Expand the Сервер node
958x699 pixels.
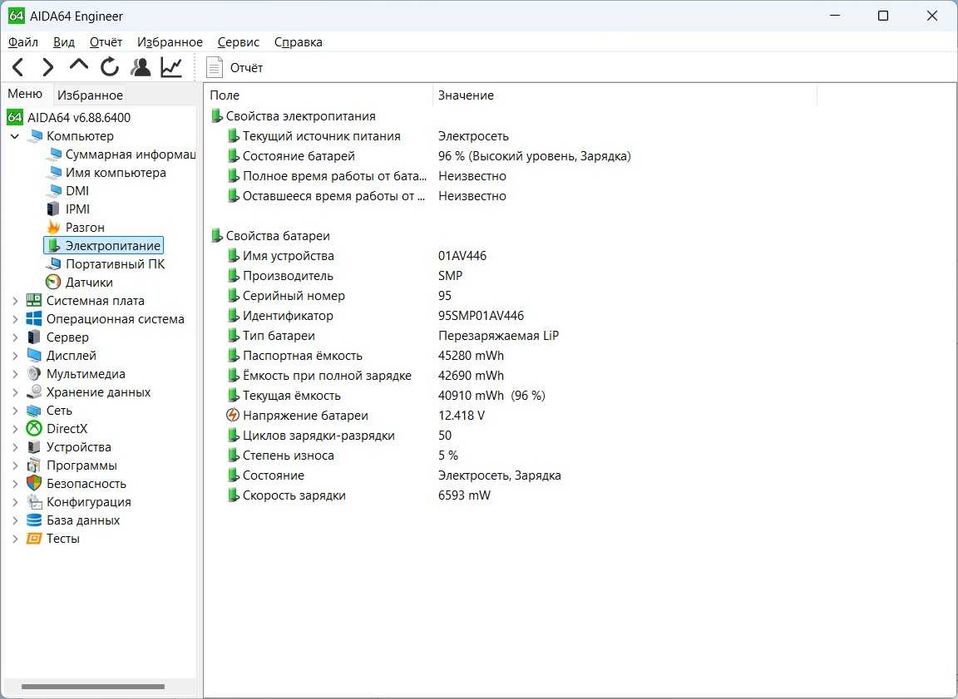pyautogui.click(x=15, y=337)
